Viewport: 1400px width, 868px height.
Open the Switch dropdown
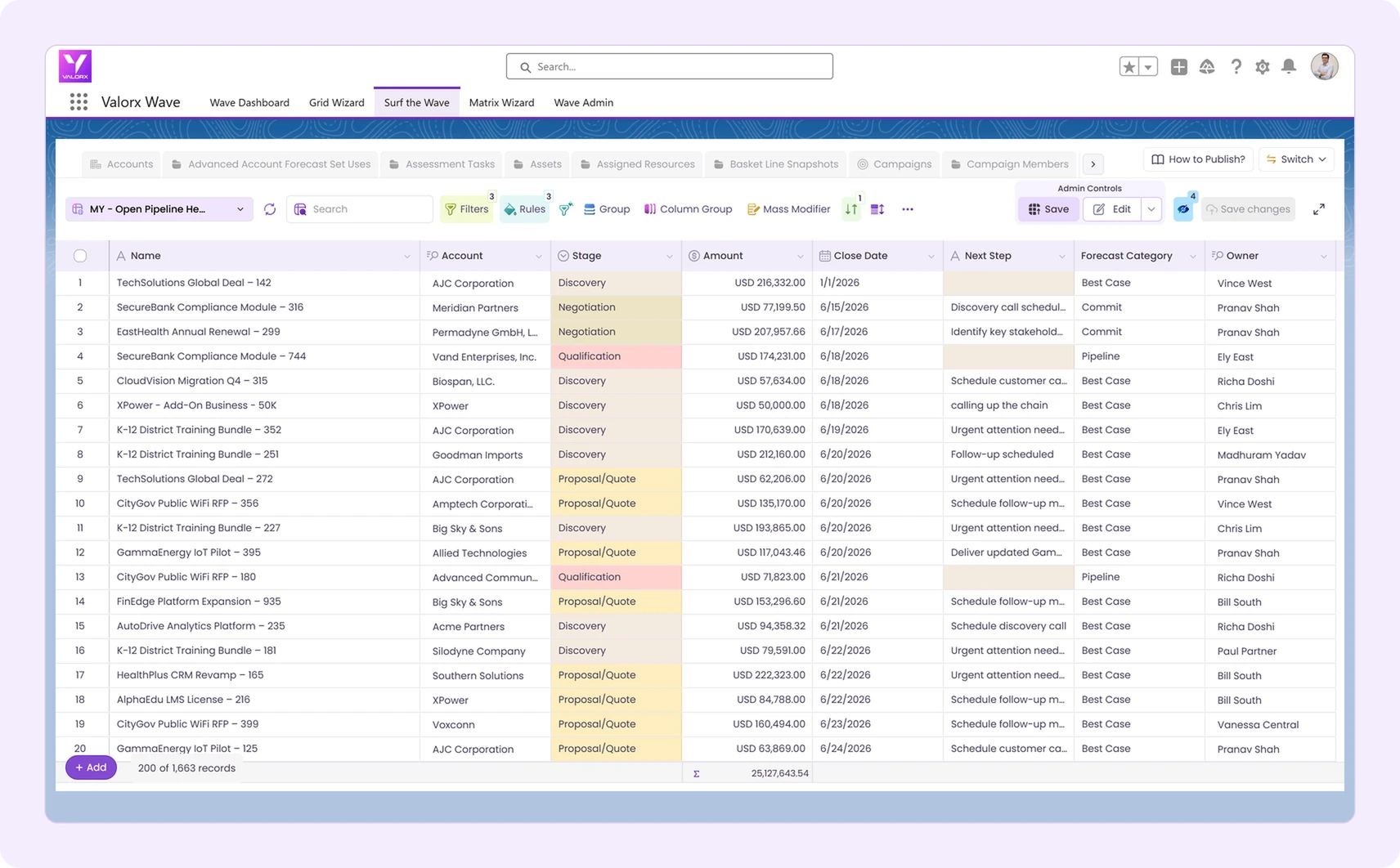[x=1297, y=159]
